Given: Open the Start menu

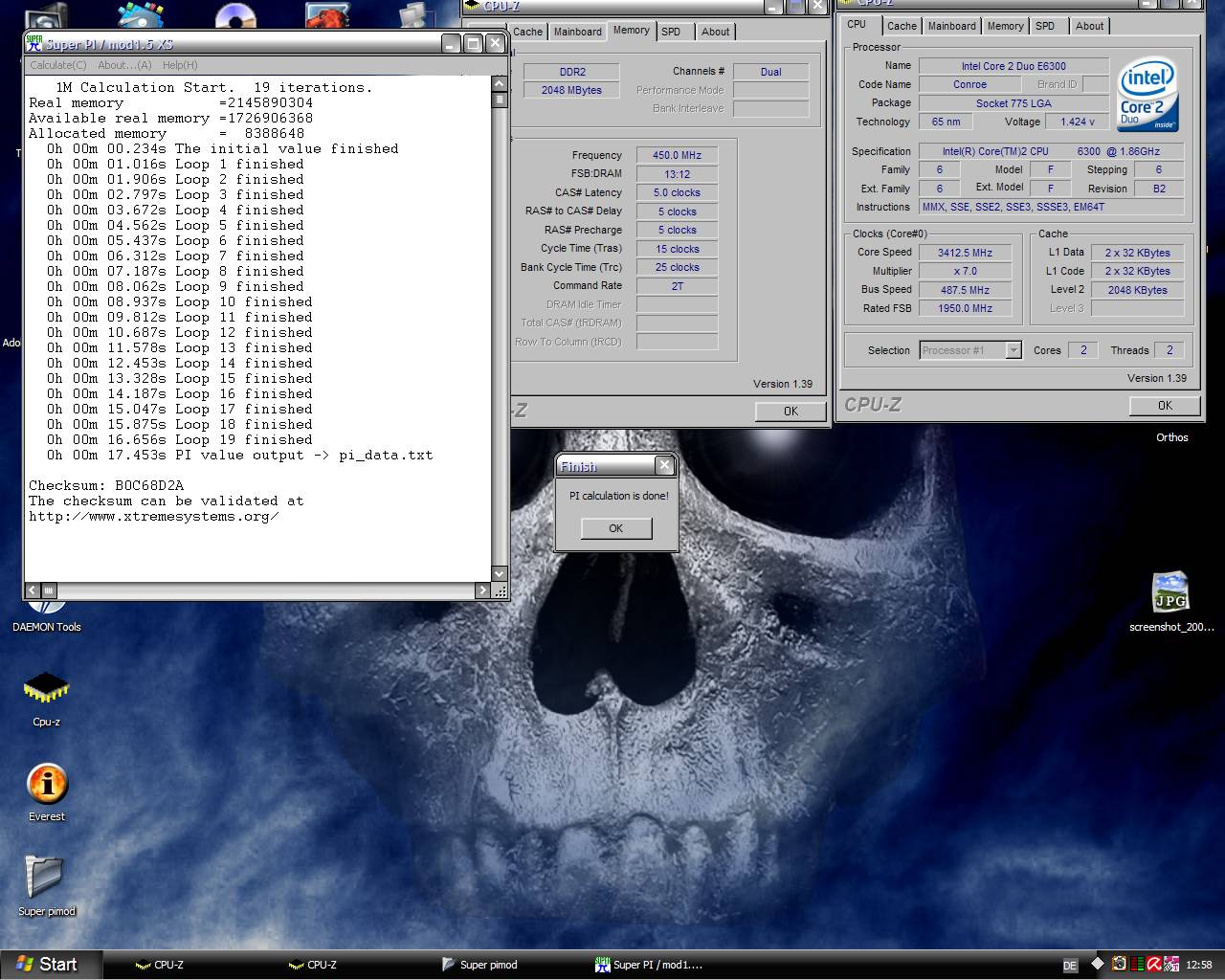Looking at the screenshot, I should click(48, 965).
